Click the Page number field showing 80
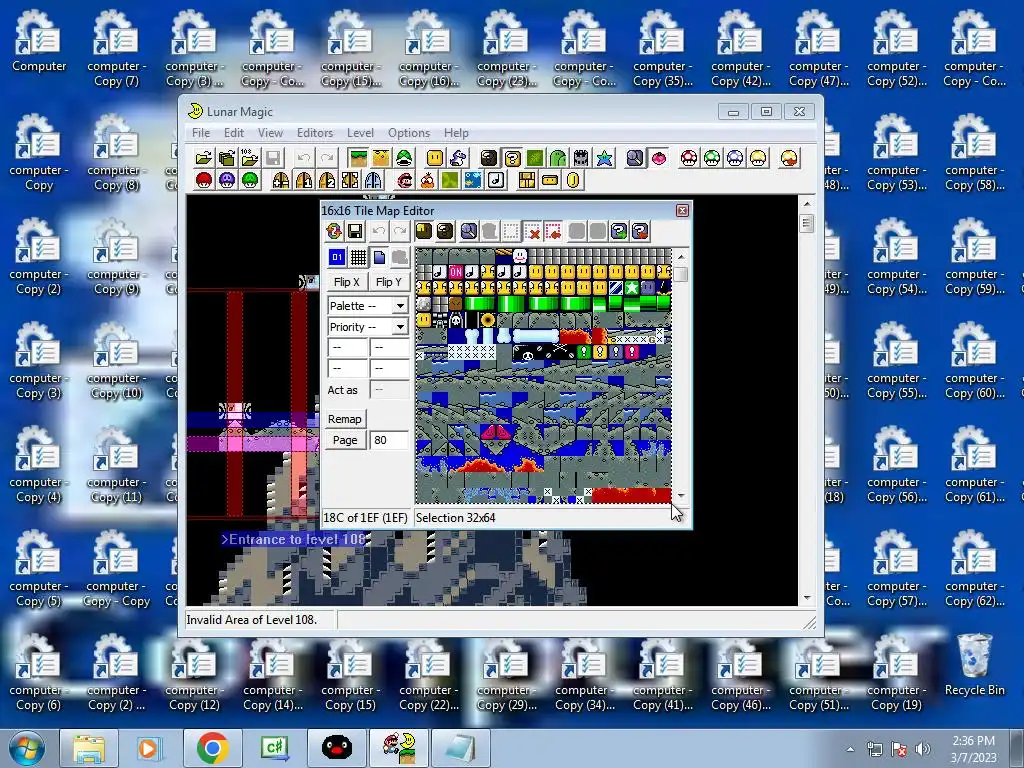The height and width of the screenshot is (768, 1024). pos(389,440)
